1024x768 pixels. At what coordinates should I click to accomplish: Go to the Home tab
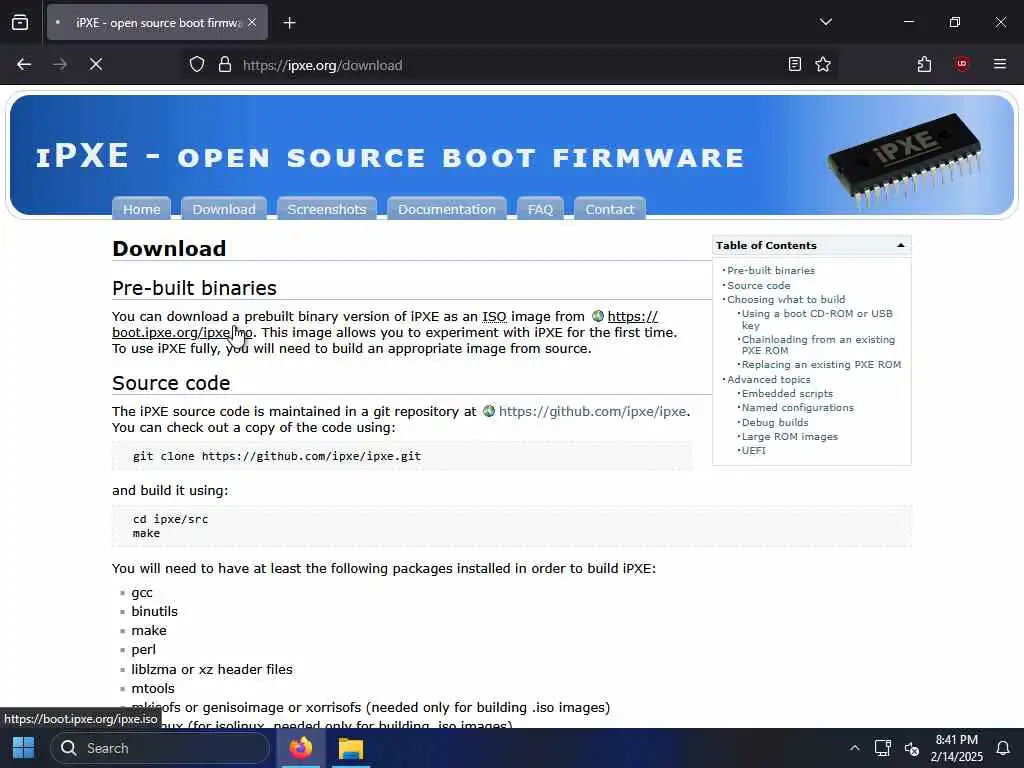pyautogui.click(x=142, y=209)
